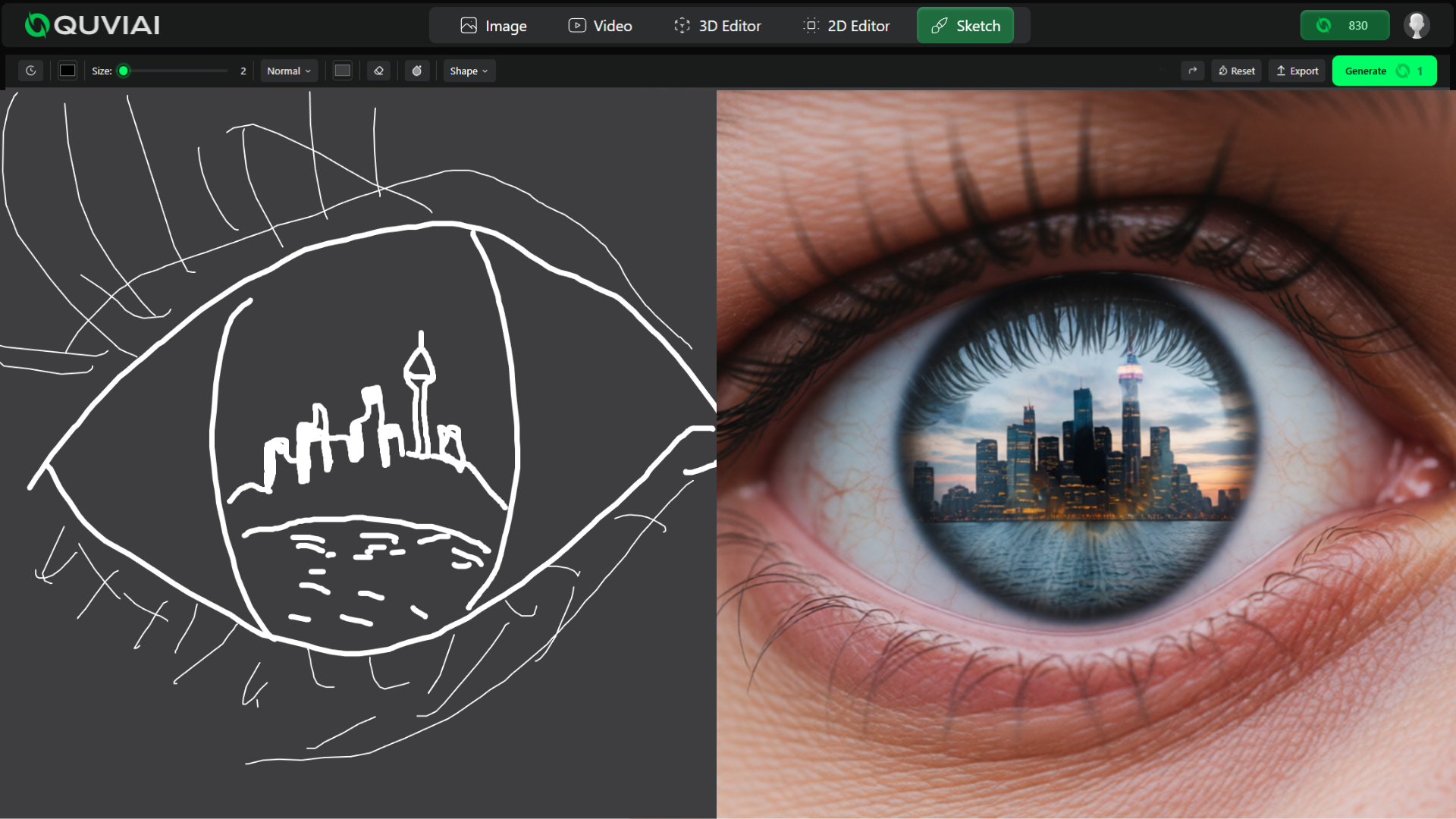Image resolution: width=1456 pixels, height=819 pixels.
Task: Click the Export button
Action: pyautogui.click(x=1297, y=71)
